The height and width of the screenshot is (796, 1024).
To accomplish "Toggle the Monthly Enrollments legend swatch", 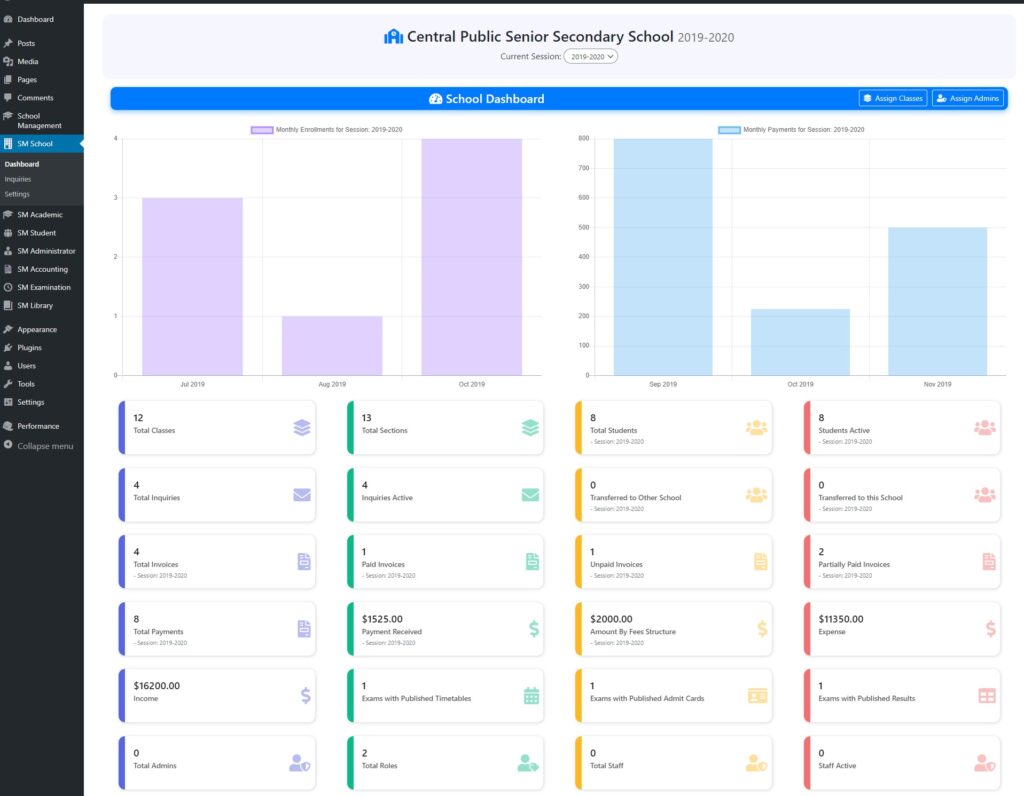I will tap(262, 130).
